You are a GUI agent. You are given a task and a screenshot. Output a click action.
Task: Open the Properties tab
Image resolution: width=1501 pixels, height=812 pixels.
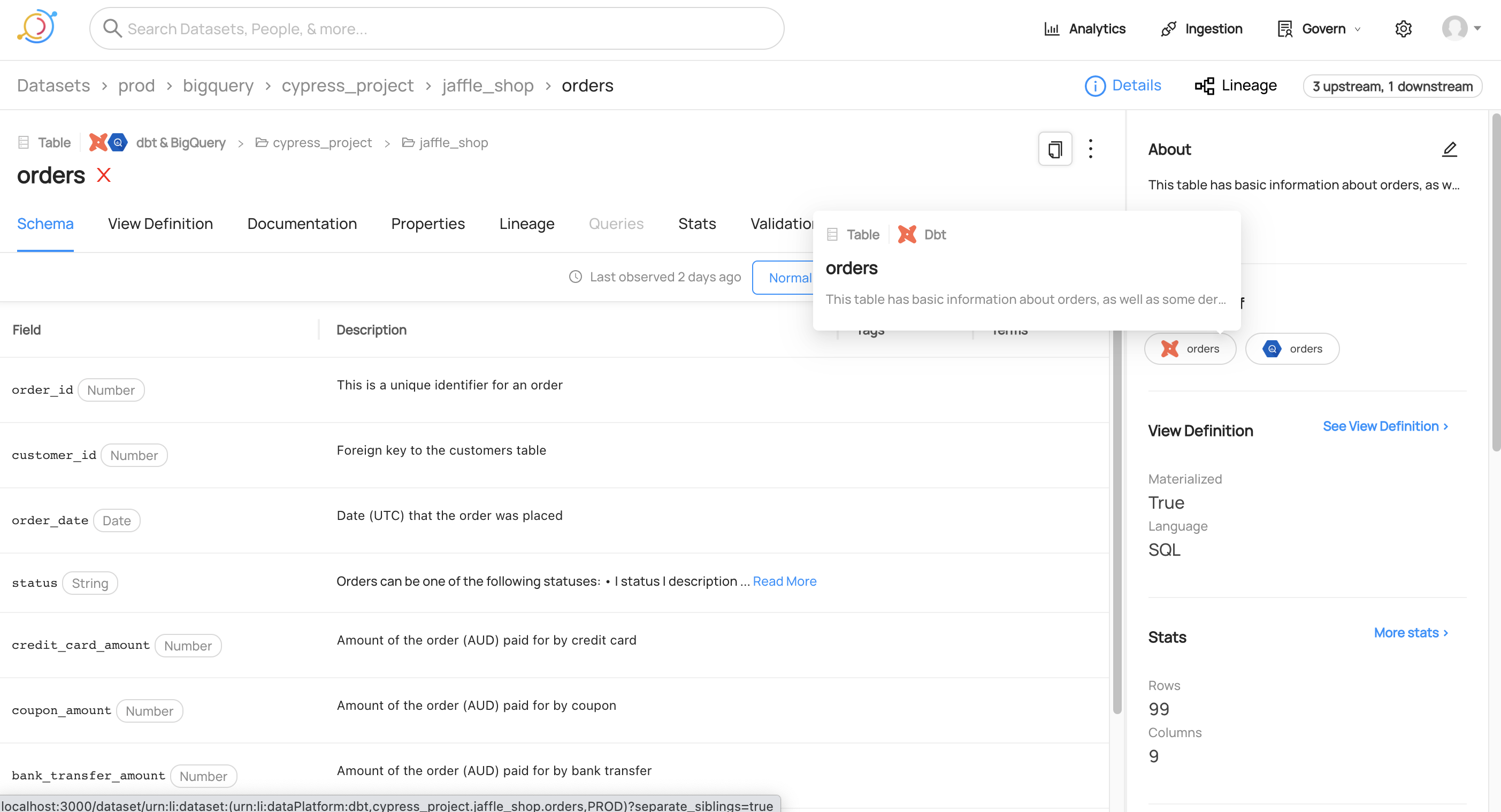click(428, 224)
